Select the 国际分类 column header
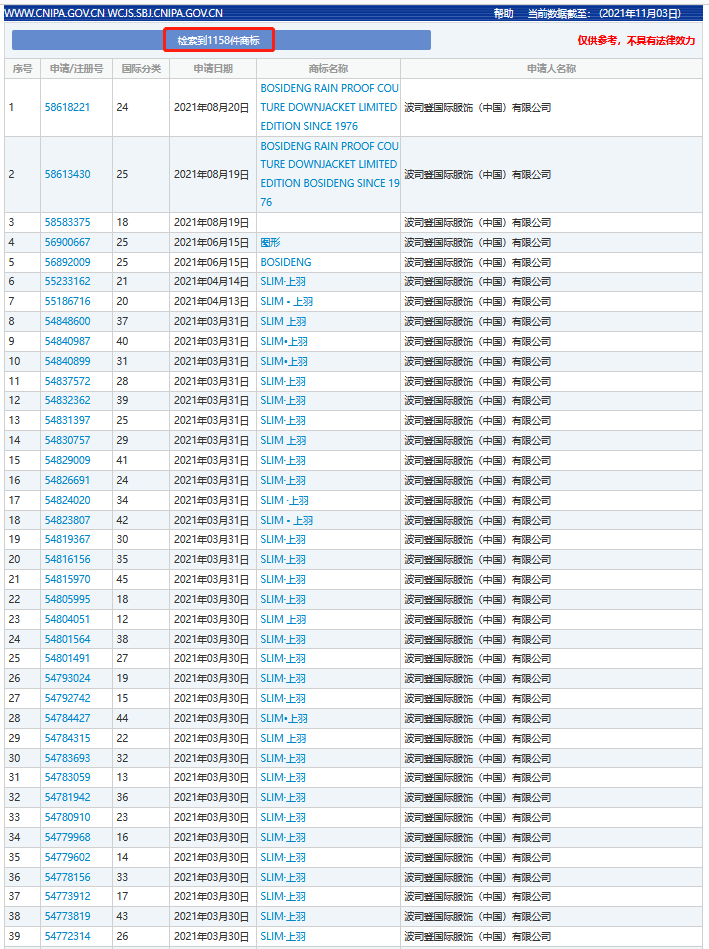This screenshot has height=949, width=709. click(141, 68)
